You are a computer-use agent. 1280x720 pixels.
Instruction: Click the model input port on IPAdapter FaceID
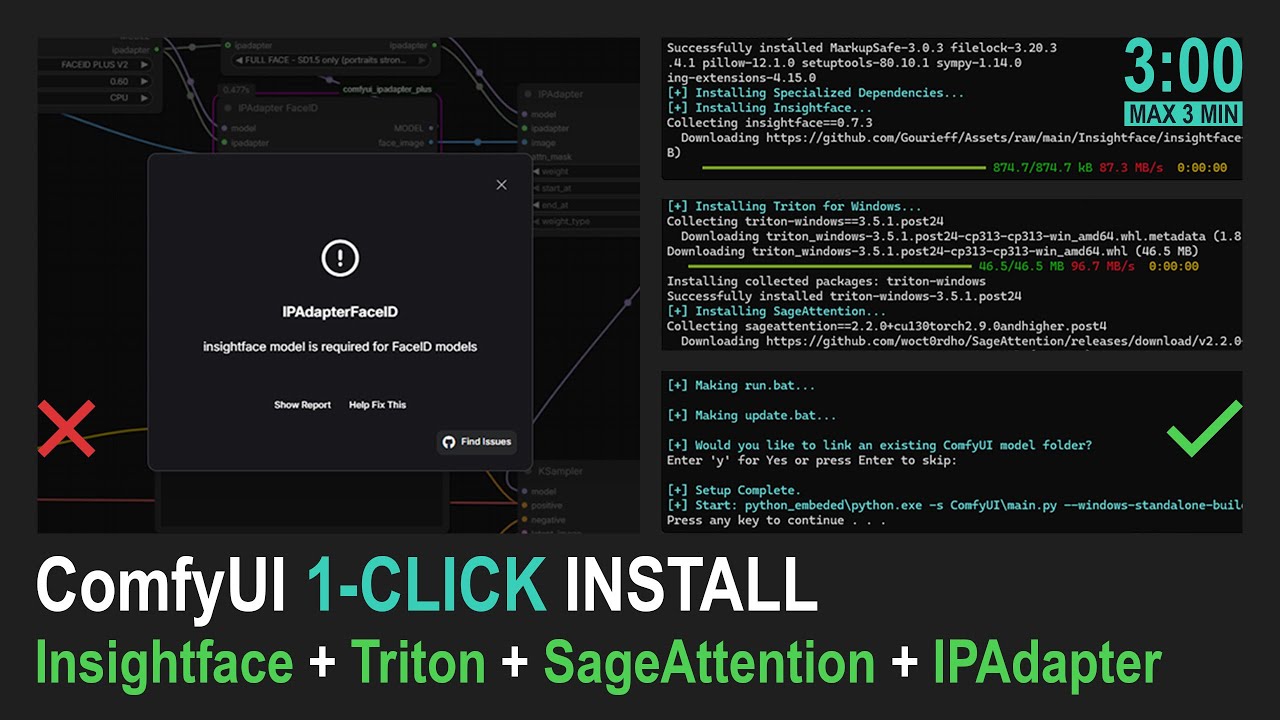(x=223, y=128)
